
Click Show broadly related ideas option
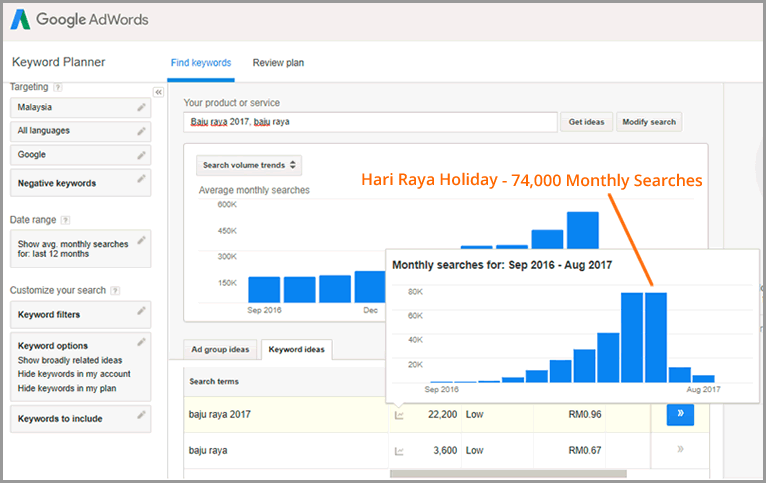coord(70,360)
